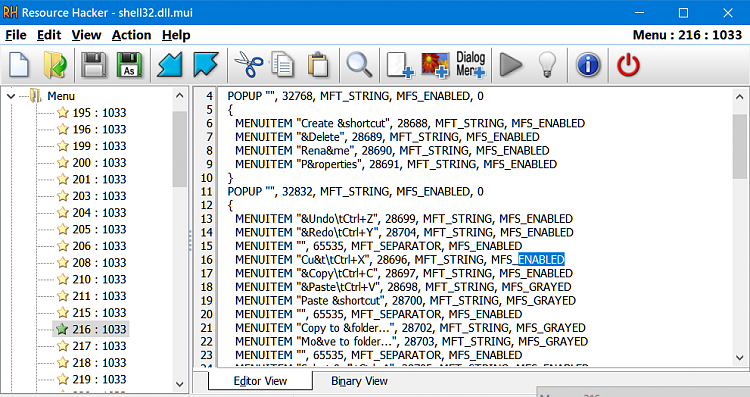This screenshot has width=750, height=397.
Task: Select resource 211 : 1033
Action: (x=99, y=296)
